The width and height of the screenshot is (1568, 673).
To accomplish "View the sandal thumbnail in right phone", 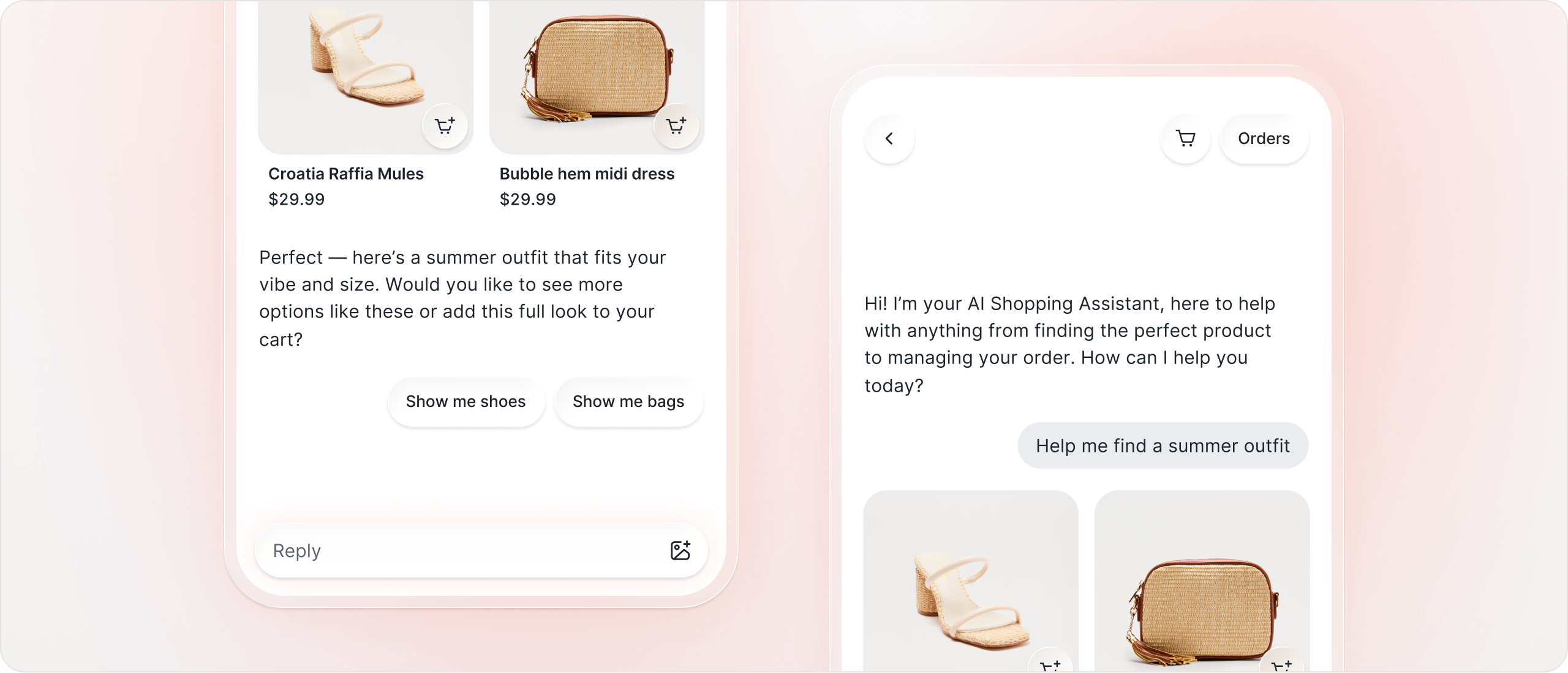I will point(971,581).
